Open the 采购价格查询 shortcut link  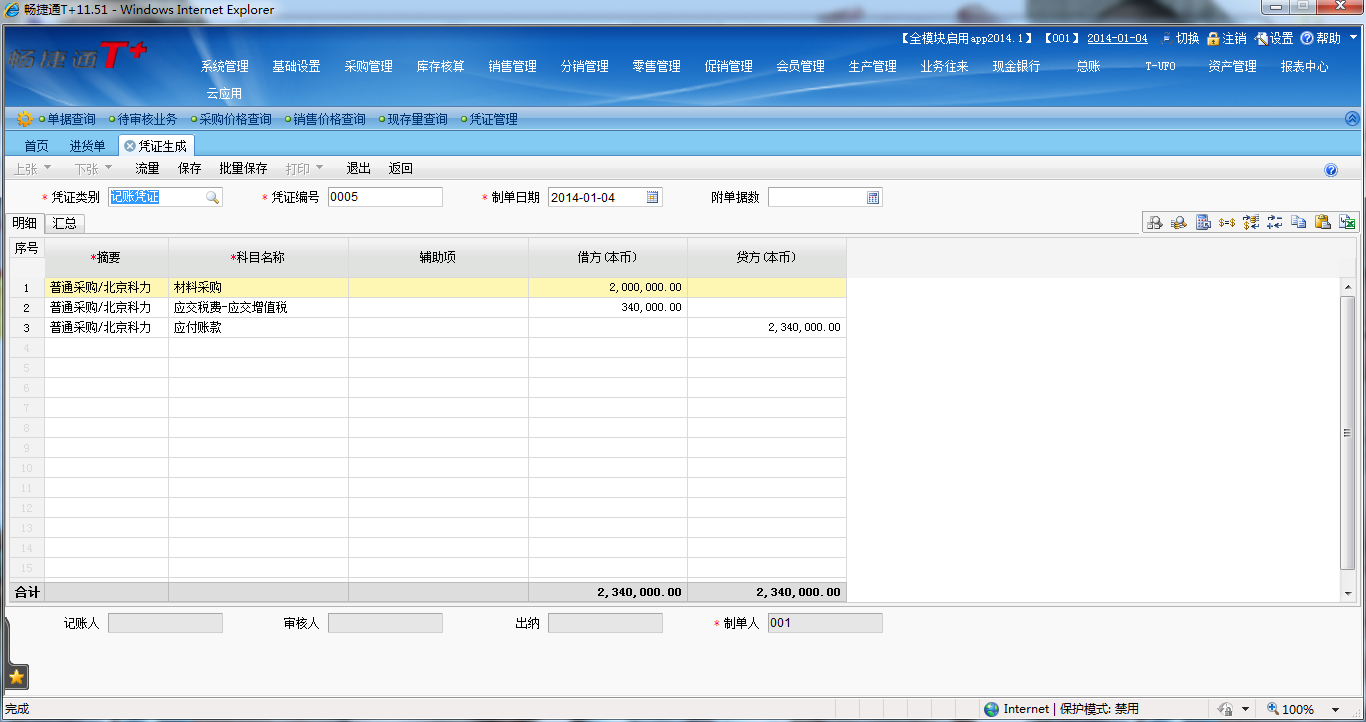[236, 119]
